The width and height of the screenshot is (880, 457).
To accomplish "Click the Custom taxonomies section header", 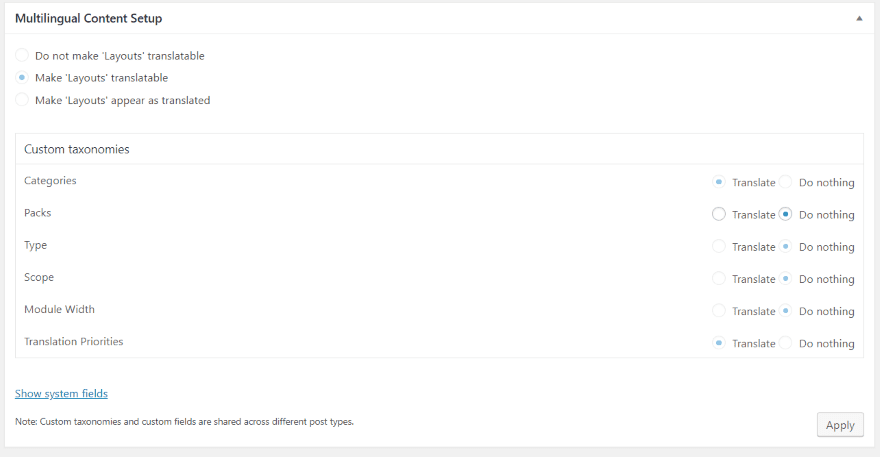I will [x=76, y=149].
